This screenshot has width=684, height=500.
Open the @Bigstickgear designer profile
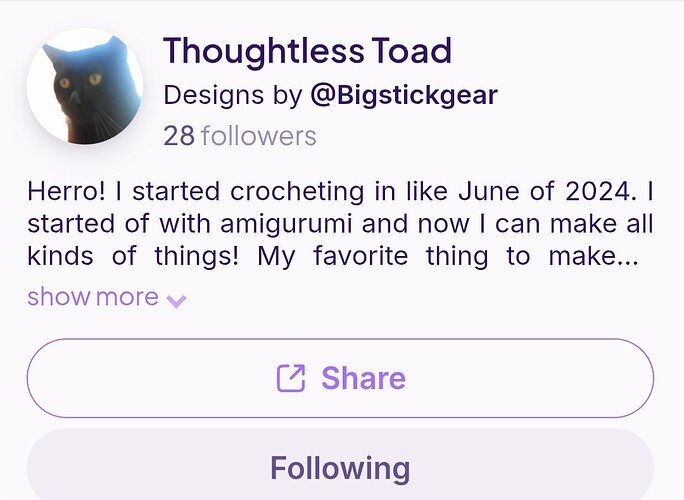pyautogui.click(x=404, y=95)
